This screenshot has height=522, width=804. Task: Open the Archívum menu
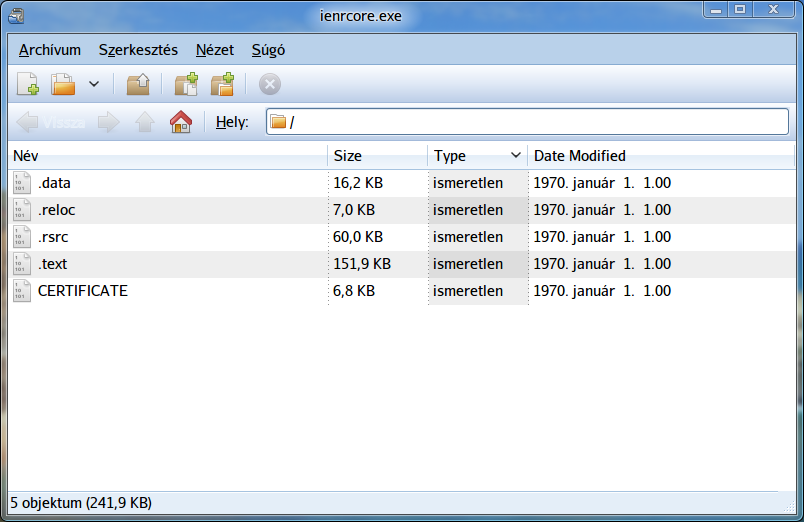pos(50,50)
